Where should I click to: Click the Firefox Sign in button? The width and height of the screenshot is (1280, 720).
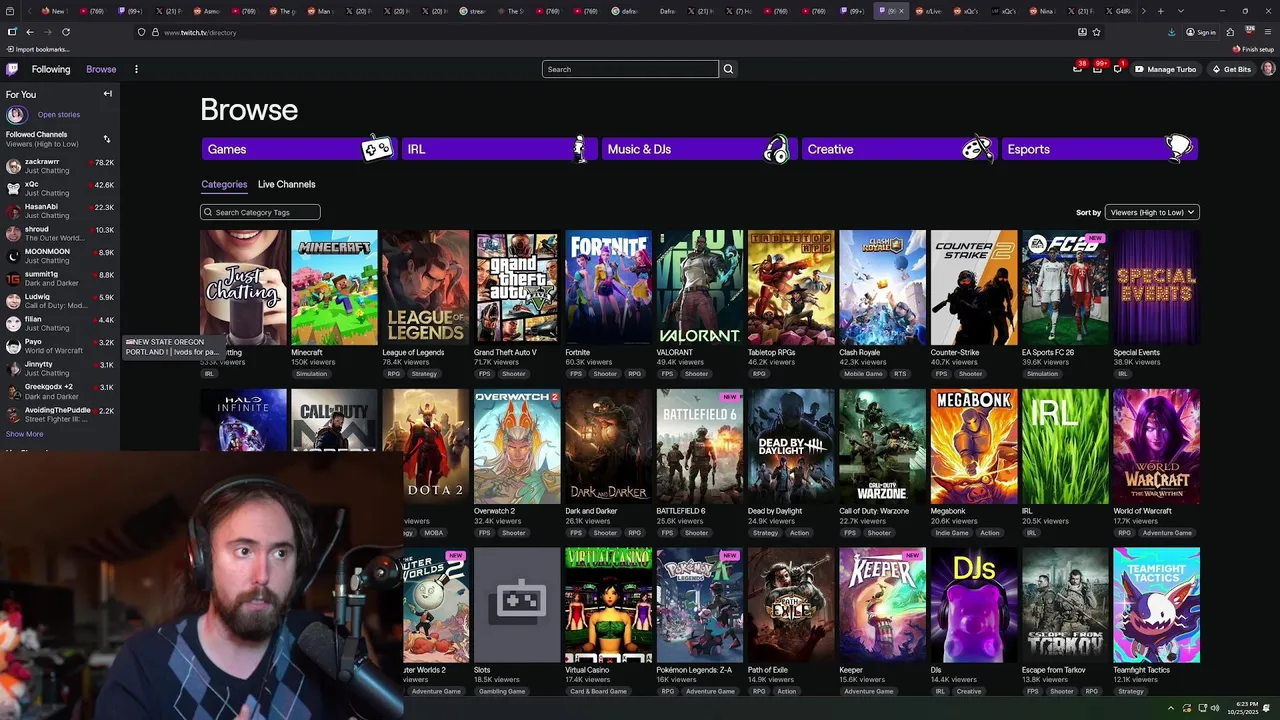pos(1201,32)
